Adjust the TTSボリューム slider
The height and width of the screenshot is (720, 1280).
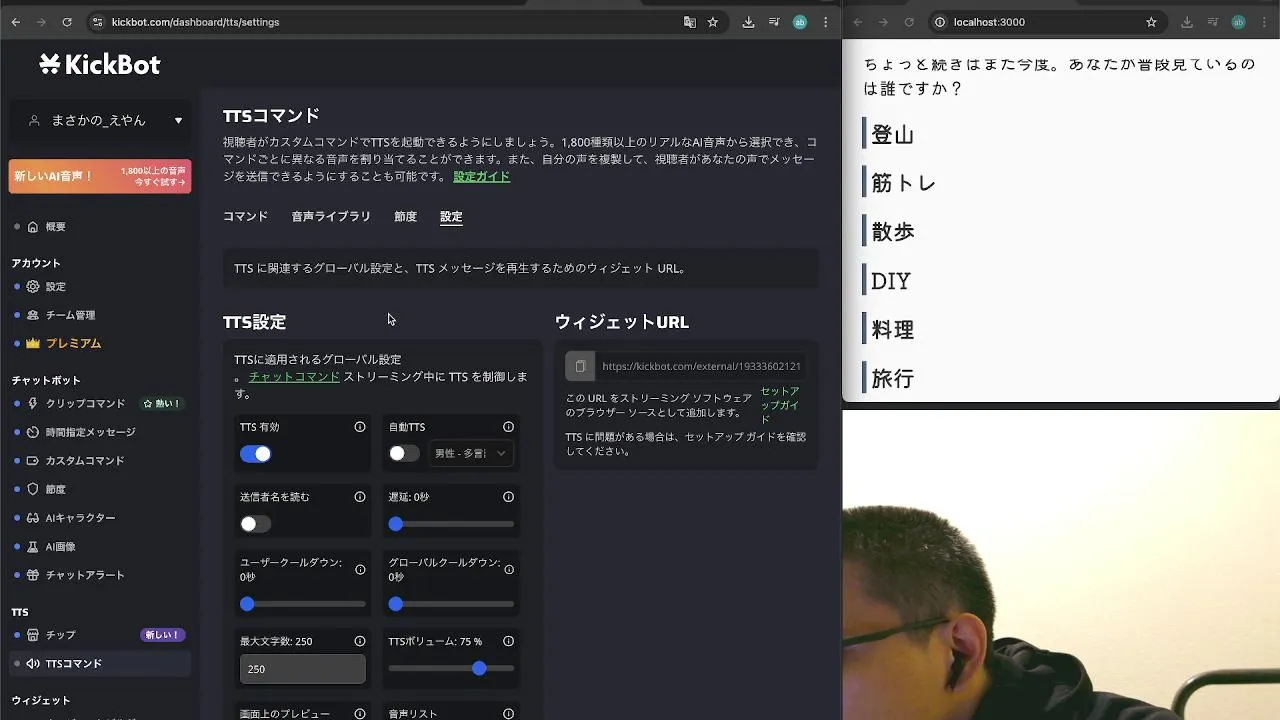click(451, 668)
